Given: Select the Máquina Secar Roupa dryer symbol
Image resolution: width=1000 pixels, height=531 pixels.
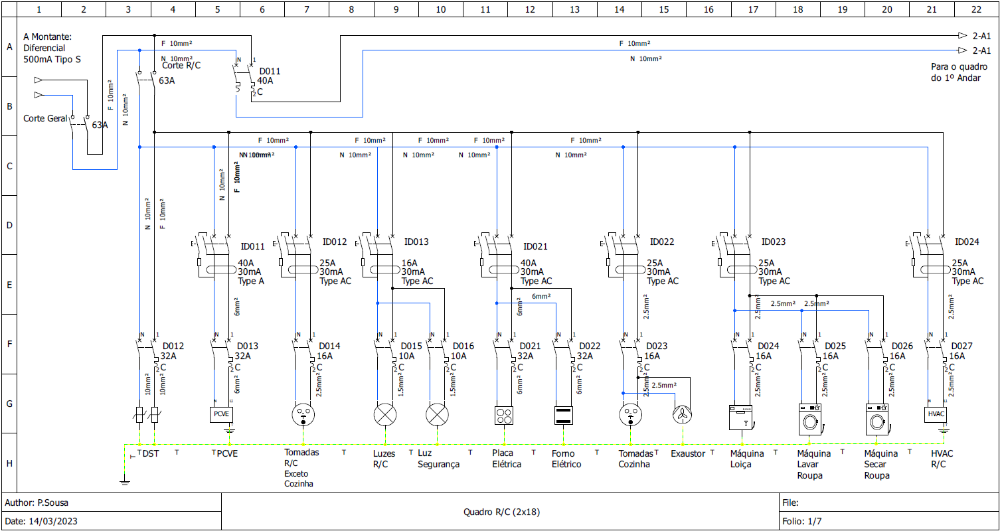Looking at the screenshot, I should tap(877, 415).
